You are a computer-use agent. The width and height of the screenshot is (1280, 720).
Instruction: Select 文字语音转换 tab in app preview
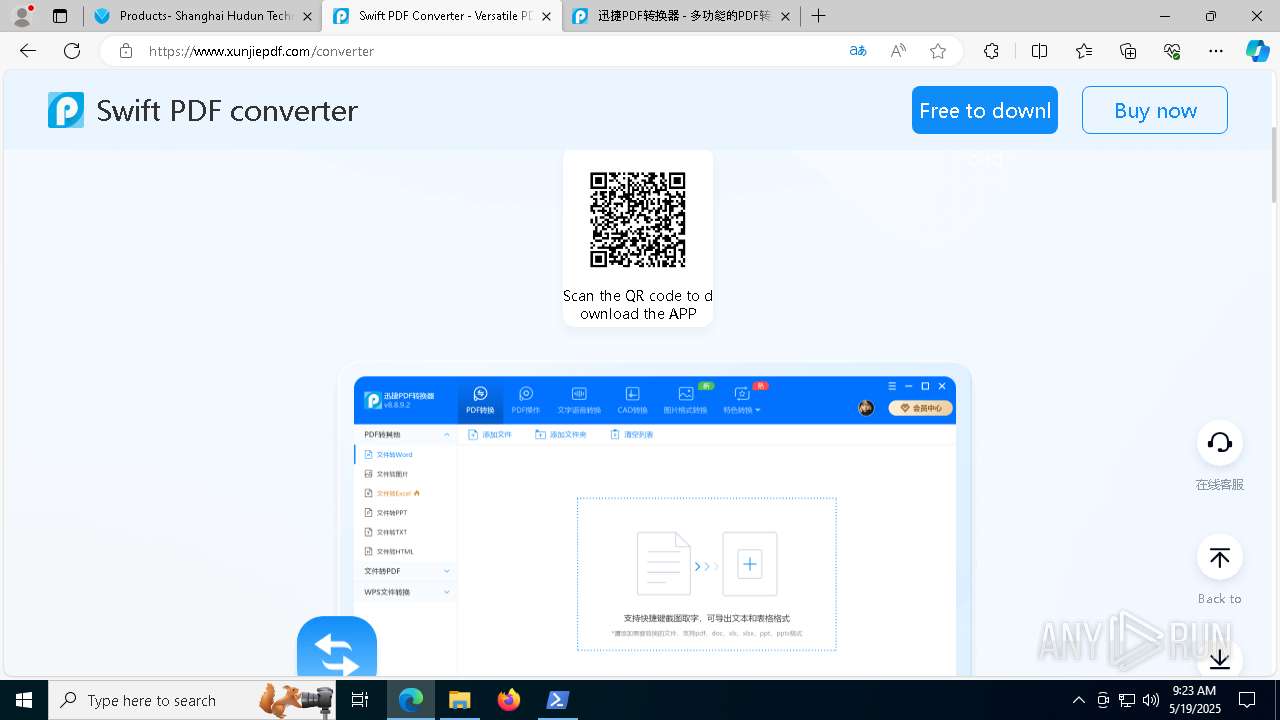[579, 400]
